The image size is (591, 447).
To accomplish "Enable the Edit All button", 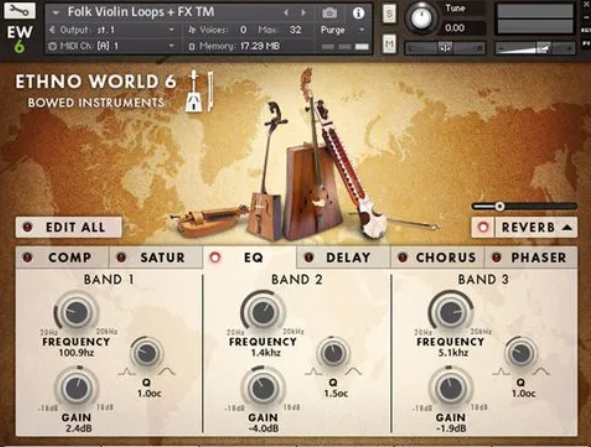I will [69, 227].
